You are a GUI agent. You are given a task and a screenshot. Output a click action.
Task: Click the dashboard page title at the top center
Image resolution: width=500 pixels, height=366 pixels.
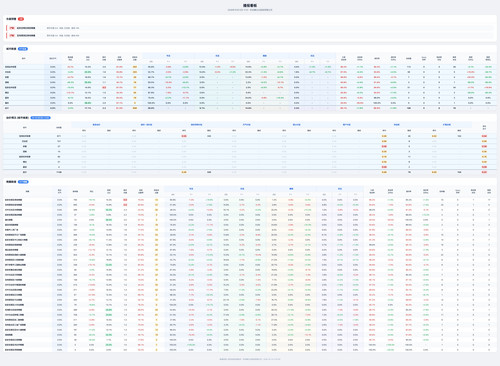(x=250, y=6)
